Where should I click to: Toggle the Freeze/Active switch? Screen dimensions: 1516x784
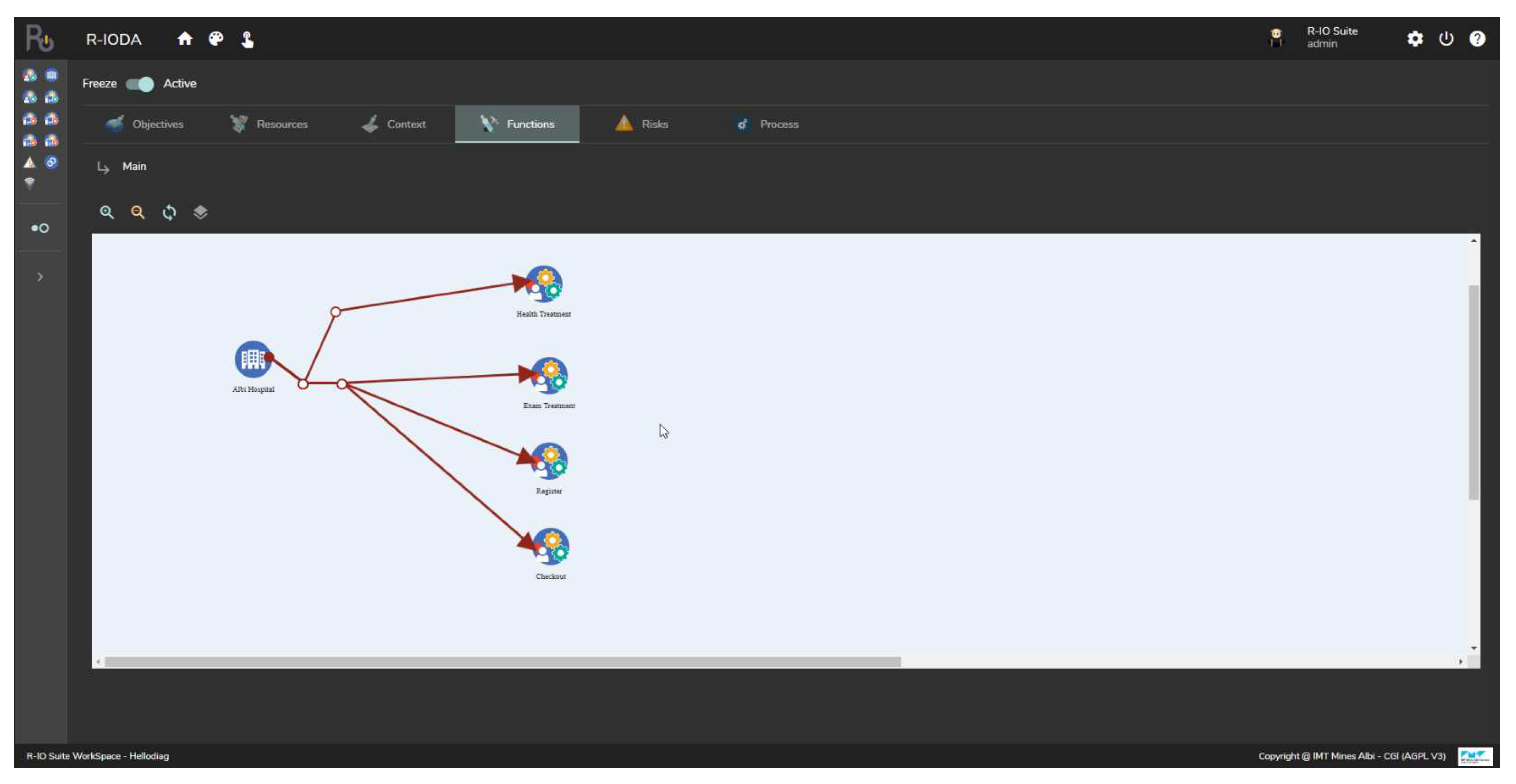click(x=140, y=84)
